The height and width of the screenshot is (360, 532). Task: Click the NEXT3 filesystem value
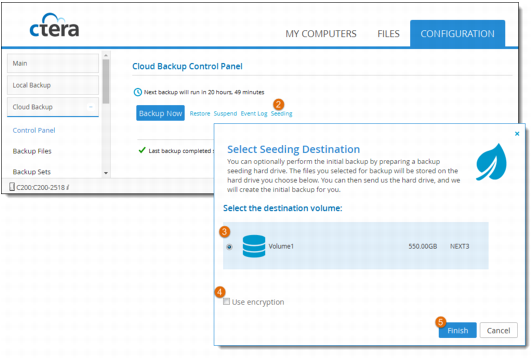tap(459, 246)
